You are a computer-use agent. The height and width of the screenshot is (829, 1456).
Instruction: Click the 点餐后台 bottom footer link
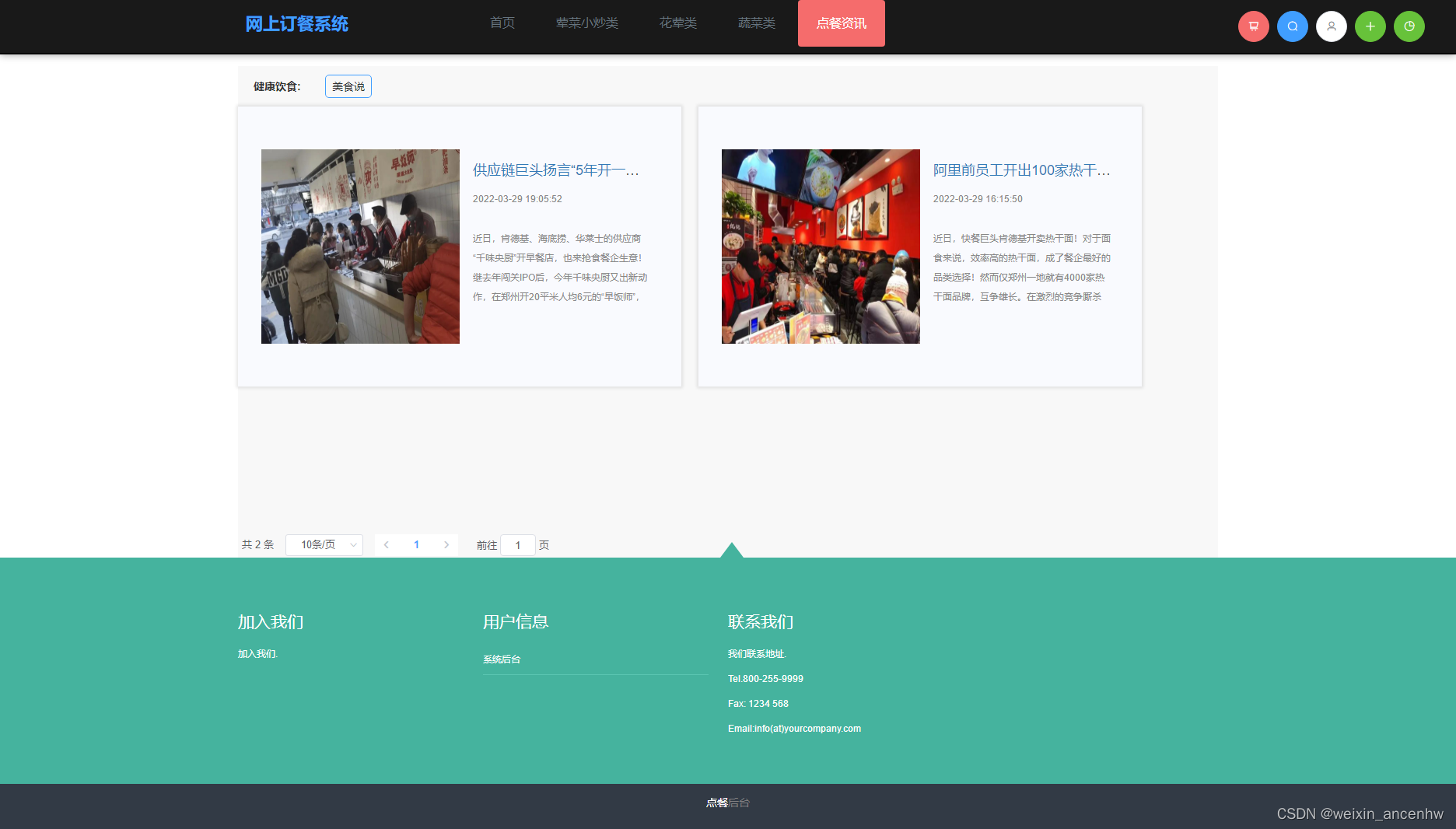tap(728, 803)
